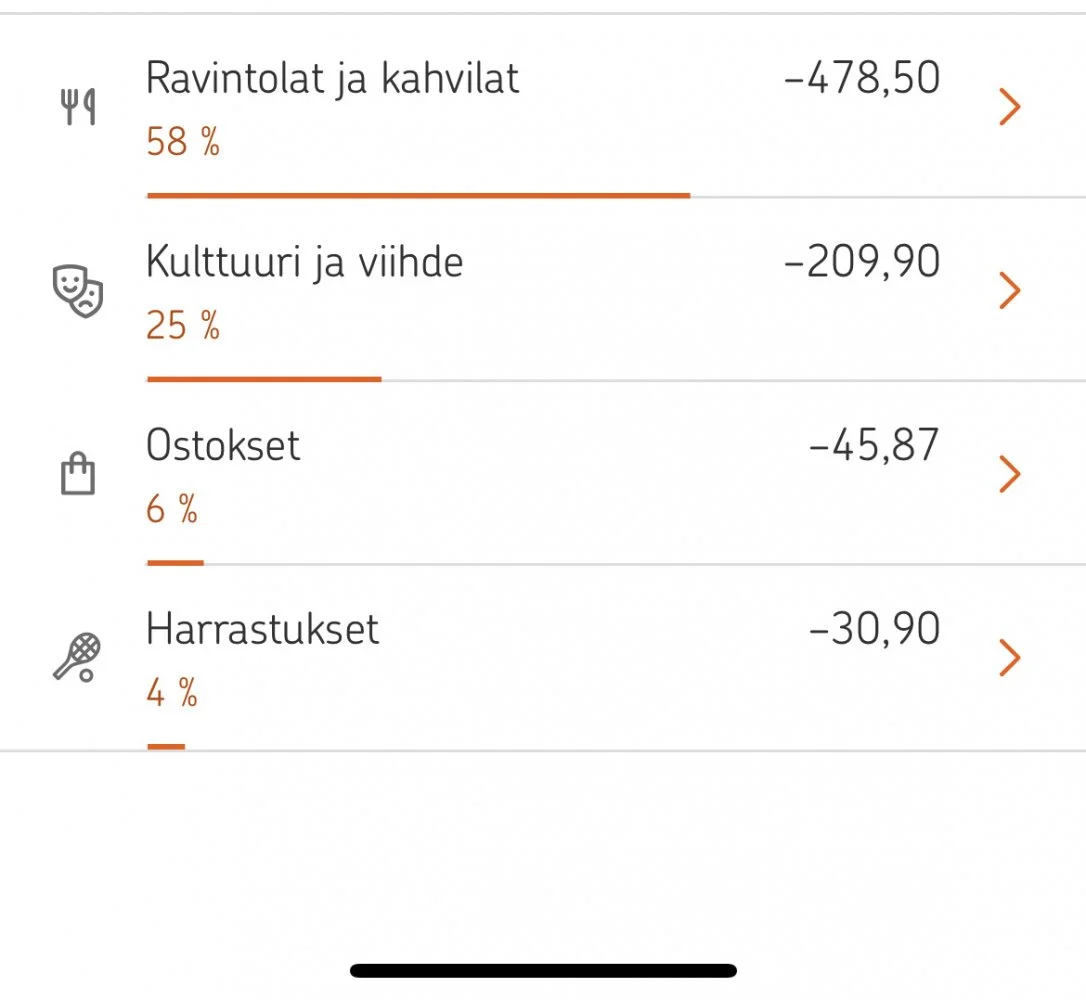
Task: Tap the theater masks culture icon
Action: 78,291
